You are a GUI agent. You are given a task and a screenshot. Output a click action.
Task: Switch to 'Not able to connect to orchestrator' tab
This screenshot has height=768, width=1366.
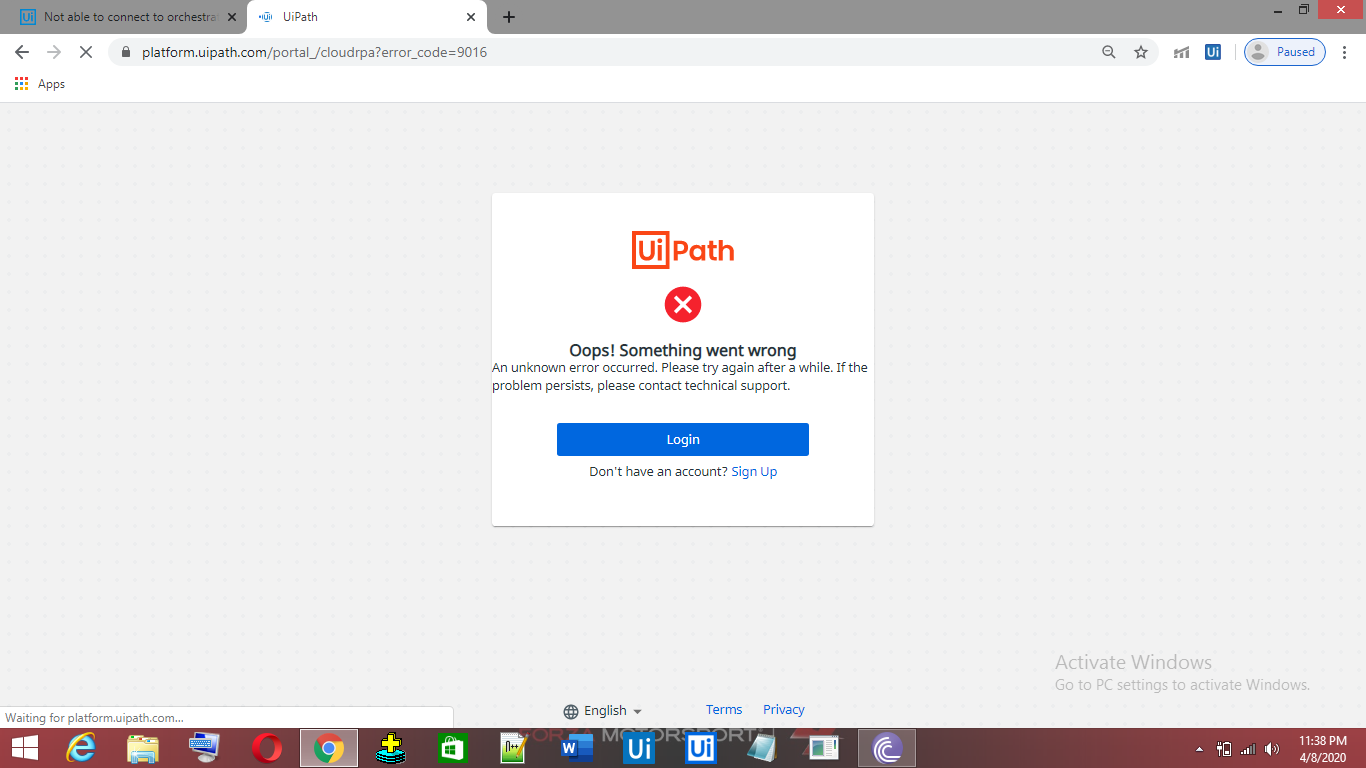pyautogui.click(x=125, y=17)
